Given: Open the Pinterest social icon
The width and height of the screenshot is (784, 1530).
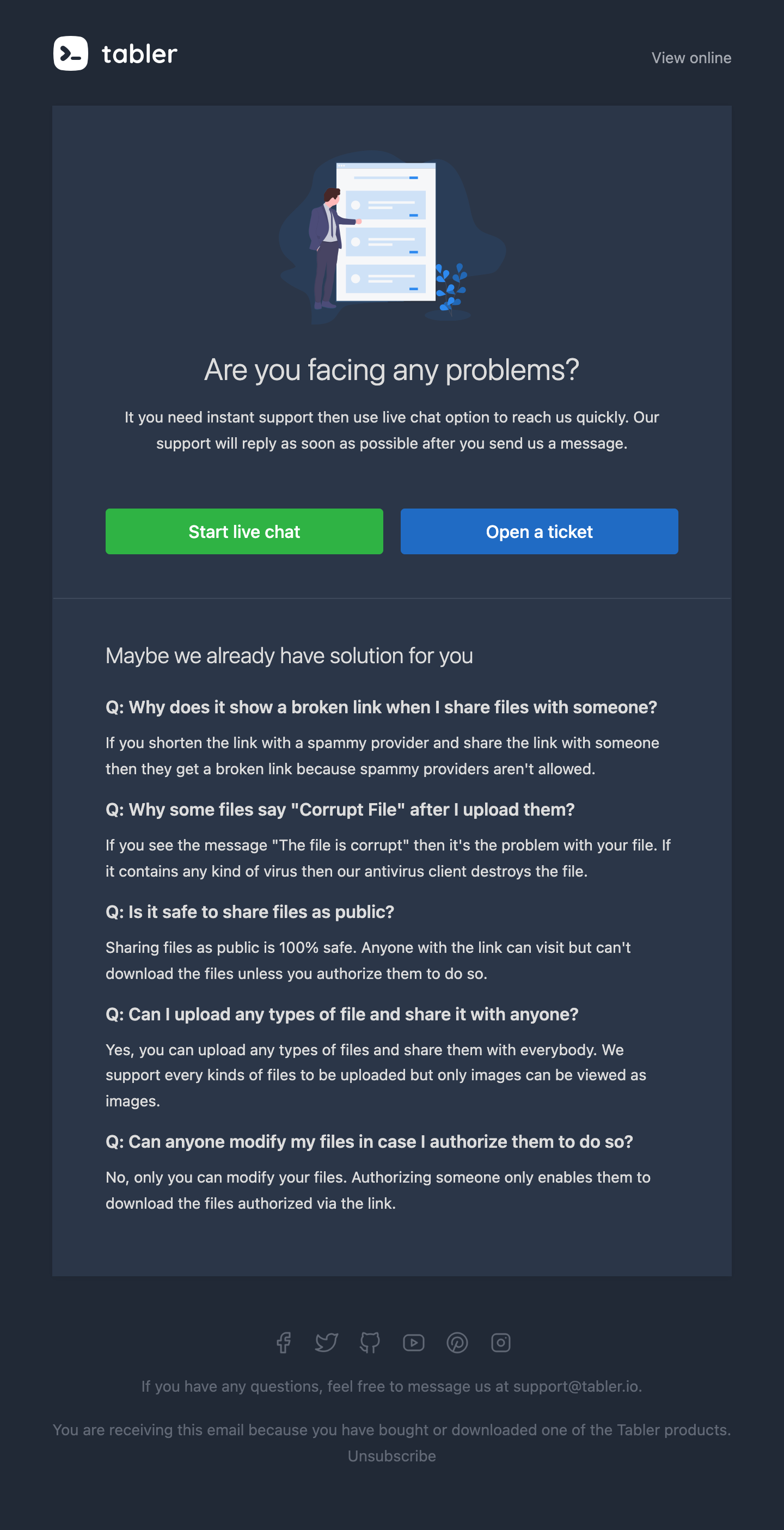Looking at the screenshot, I should (x=457, y=1342).
